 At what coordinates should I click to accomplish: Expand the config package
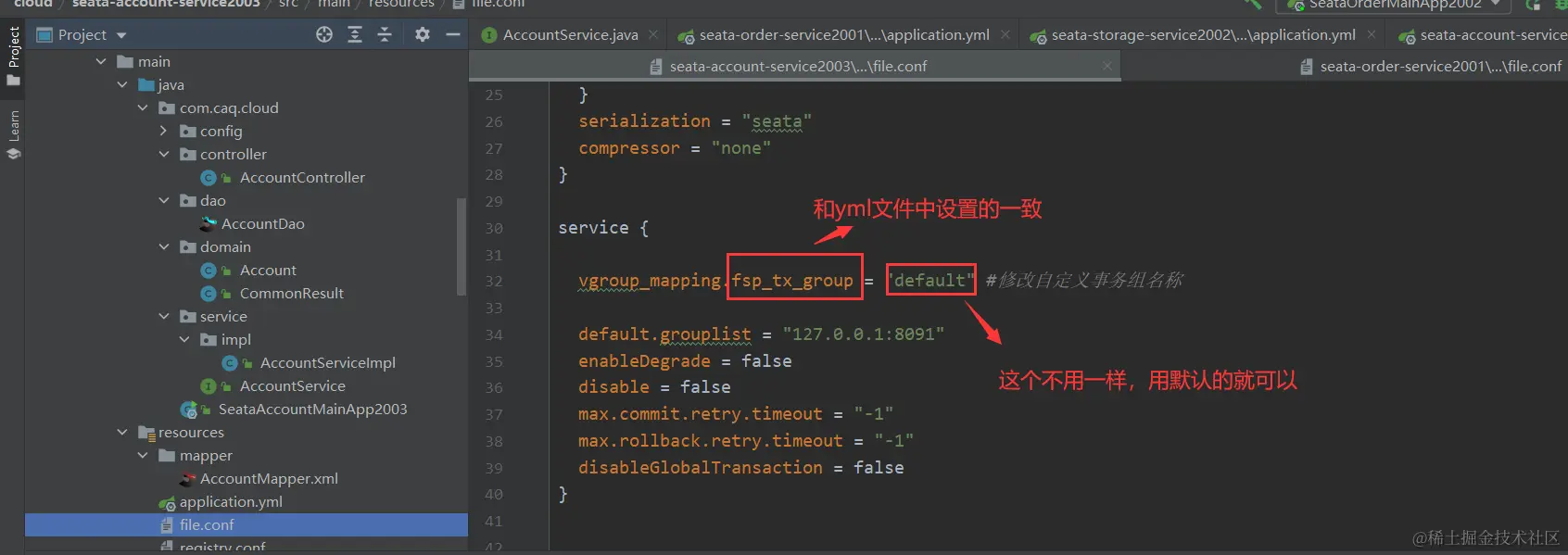coord(164,131)
